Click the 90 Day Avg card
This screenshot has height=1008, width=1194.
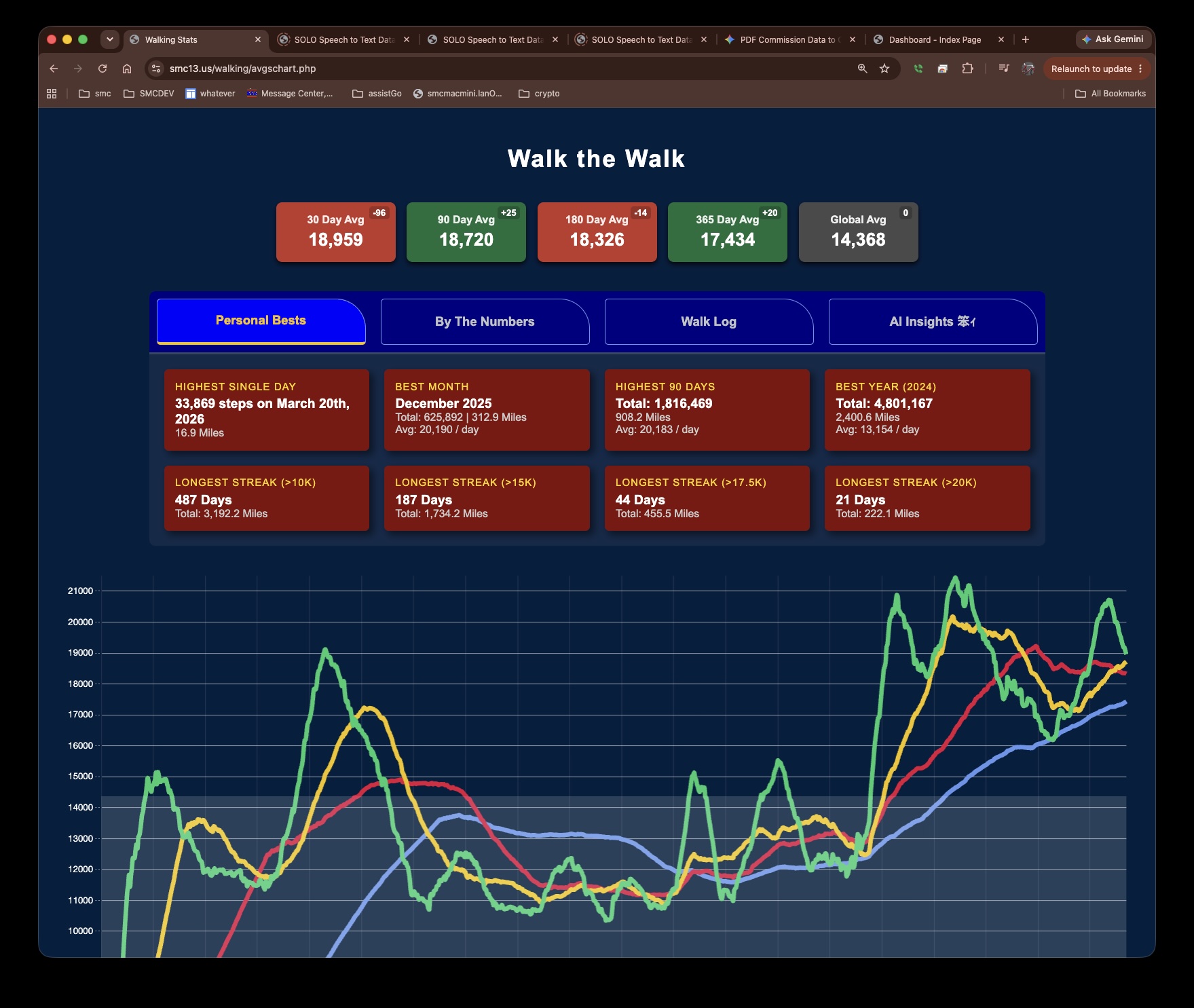click(x=466, y=232)
